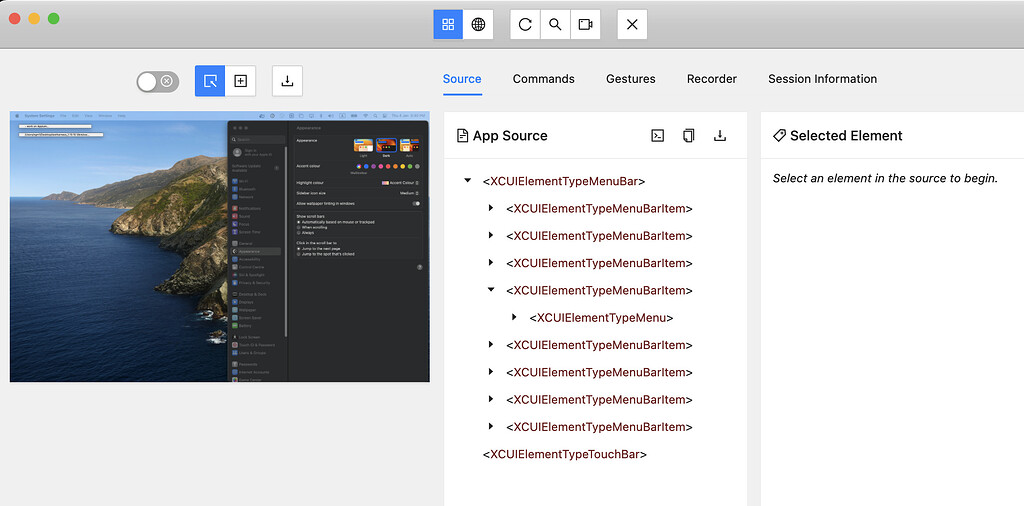Viewport: 1024px width, 506px height.
Task: Copy XML source to clipboard
Action: pyautogui.click(x=688, y=136)
